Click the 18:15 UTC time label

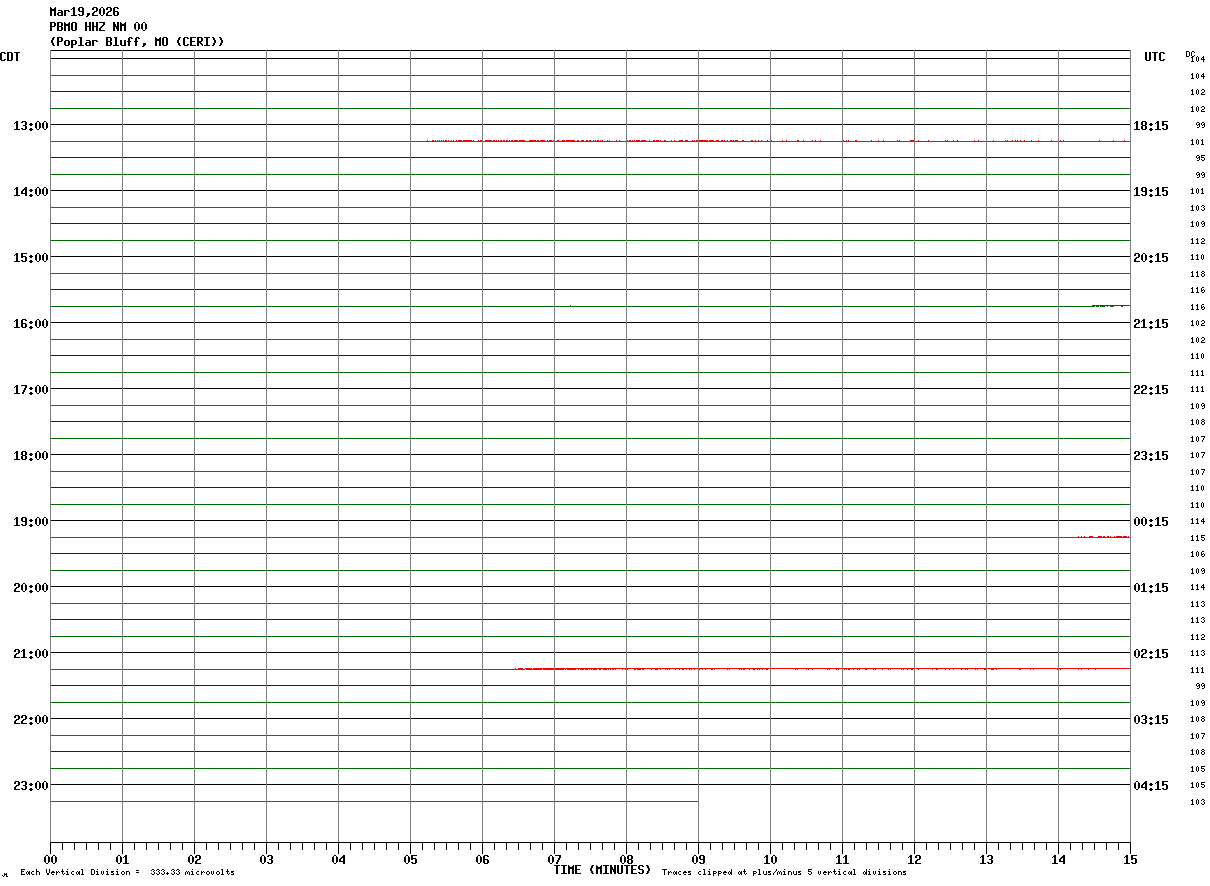tap(1151, 126)
